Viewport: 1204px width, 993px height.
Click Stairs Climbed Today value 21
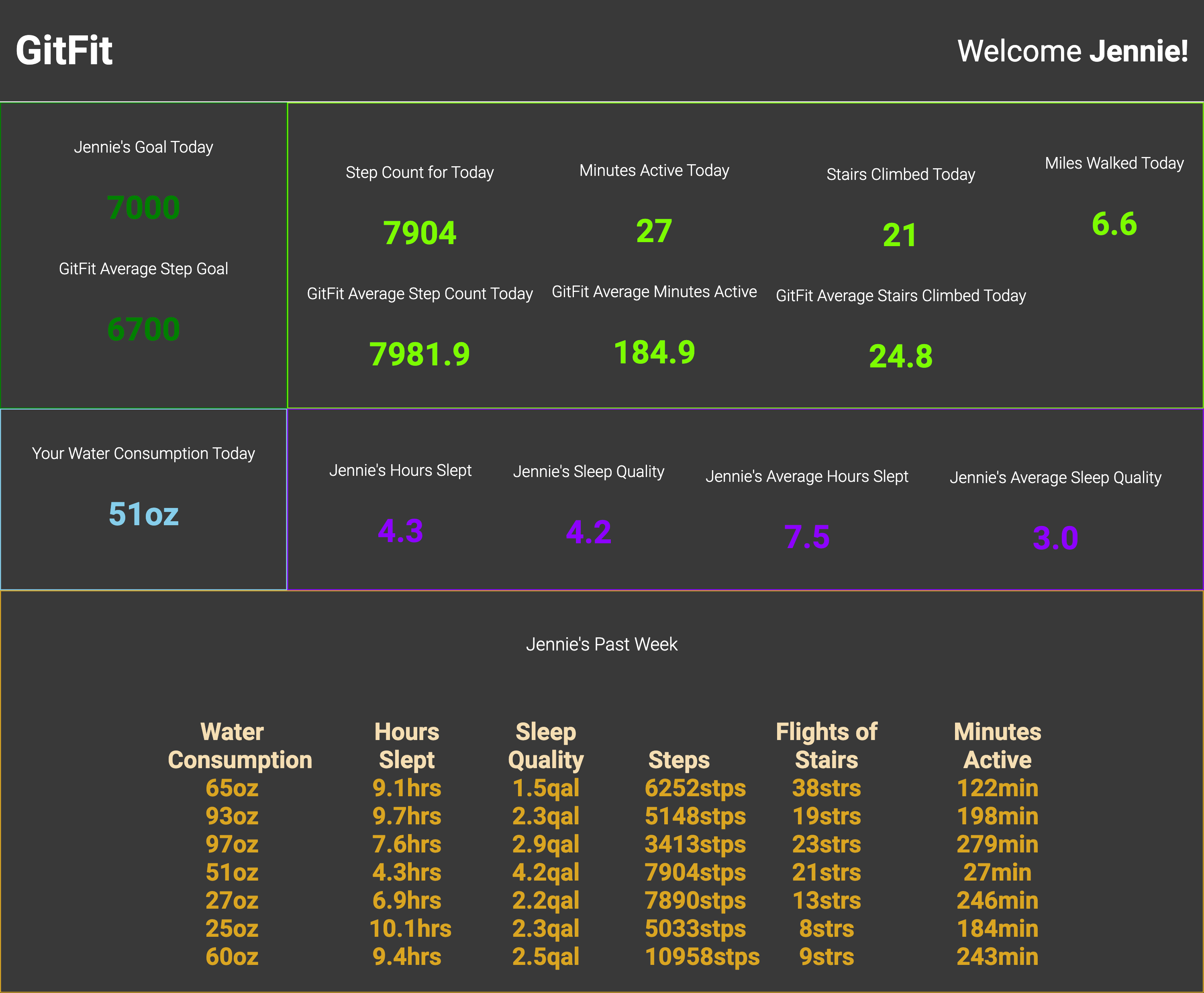click(900, 234)
